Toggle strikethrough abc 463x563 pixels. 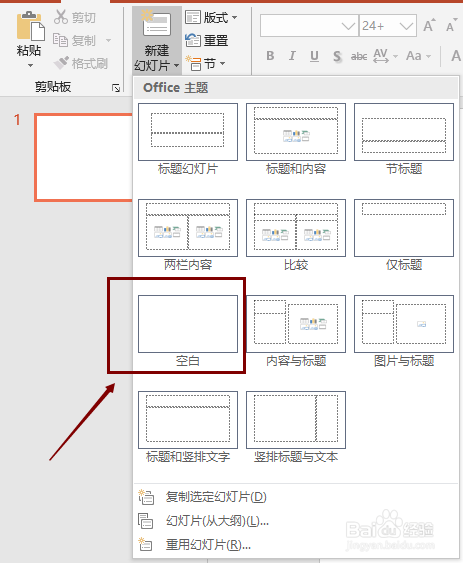[359, 56]
